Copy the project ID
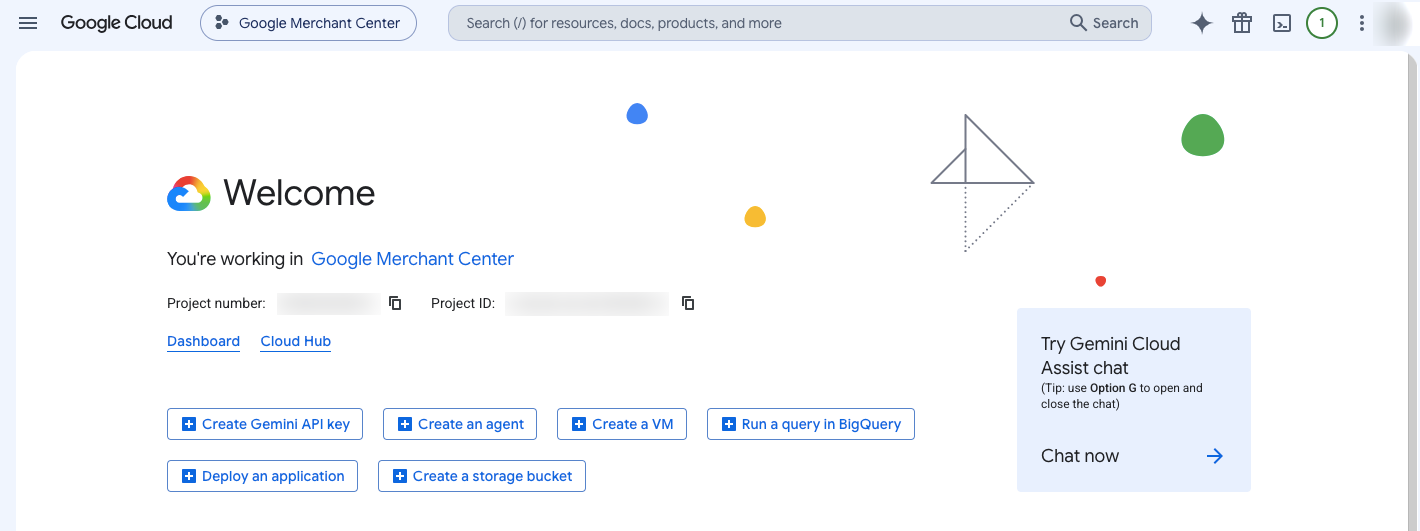 click(x=688, y=303)
